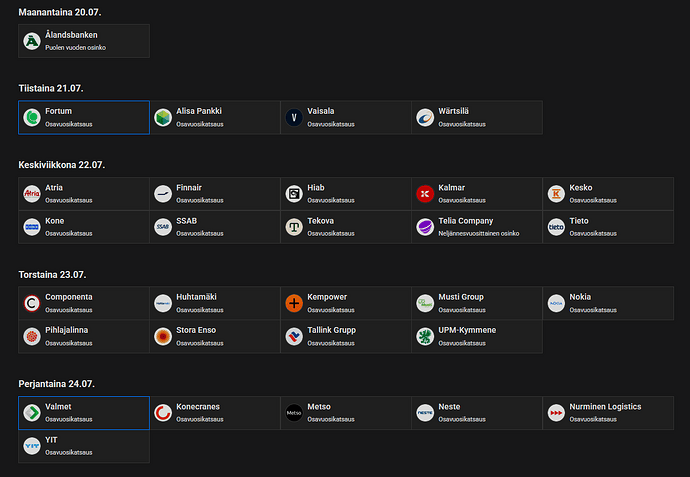Click the Wärtsilä logo icon

[425, 117]
